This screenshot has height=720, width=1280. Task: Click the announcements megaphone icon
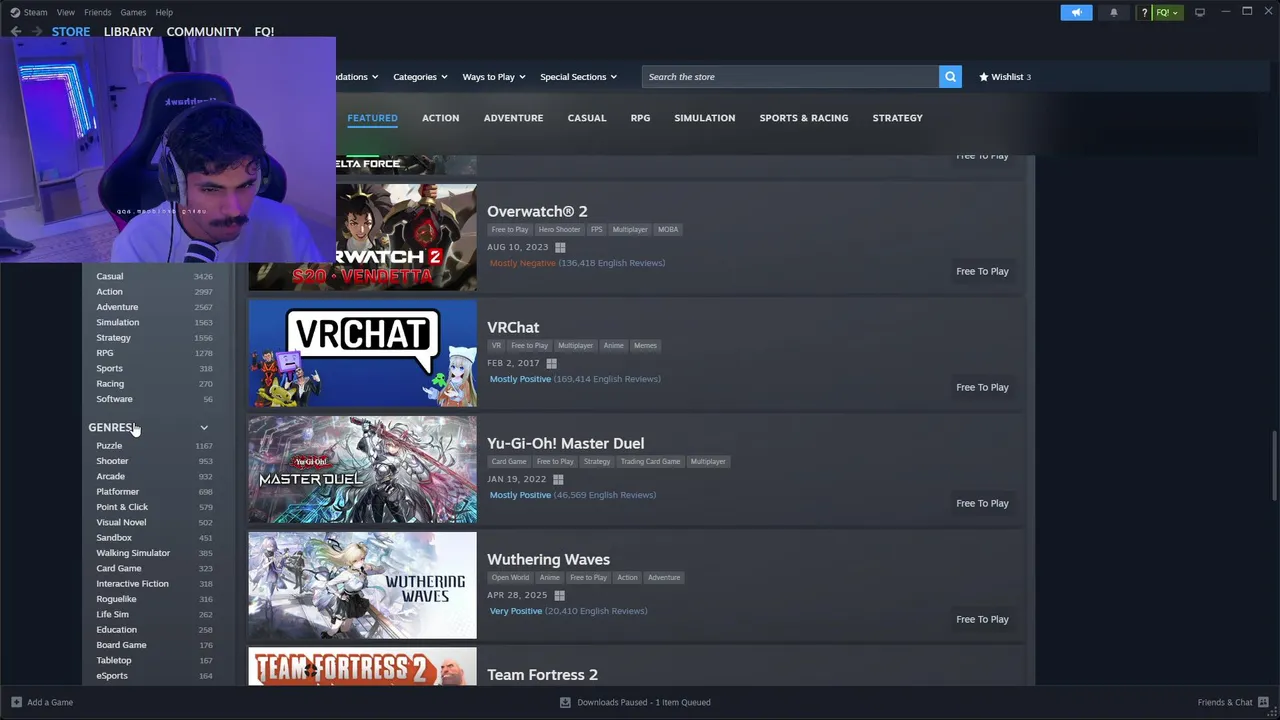pyautogui.click(x=1076, y=12)
